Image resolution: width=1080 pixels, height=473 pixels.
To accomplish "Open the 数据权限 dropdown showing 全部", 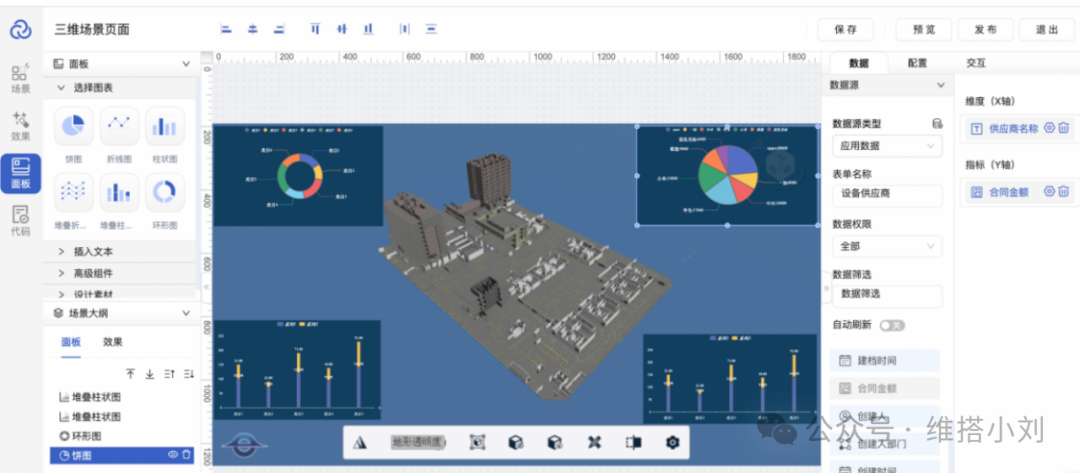I will coord(887,246).
